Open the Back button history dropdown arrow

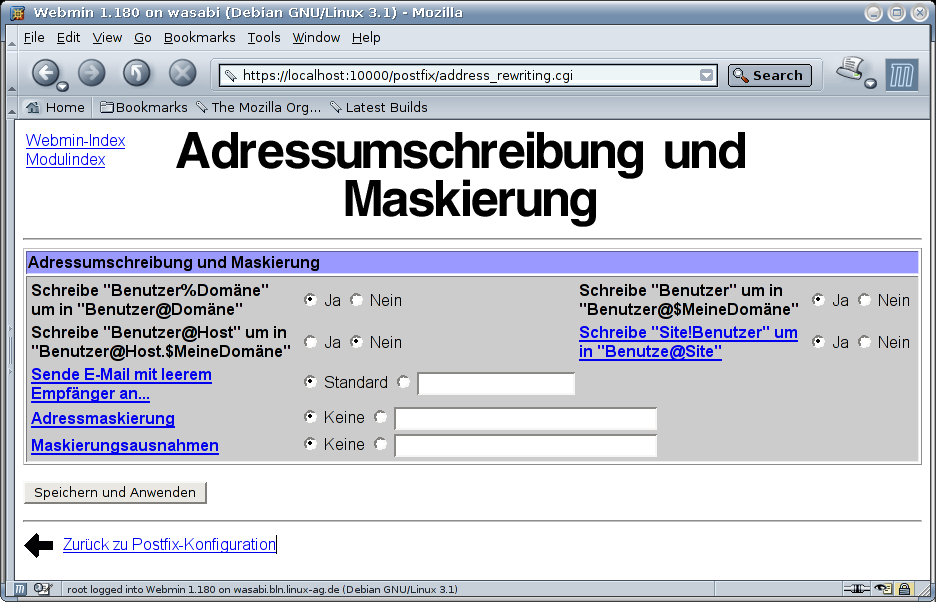click(x=62, y=87)
